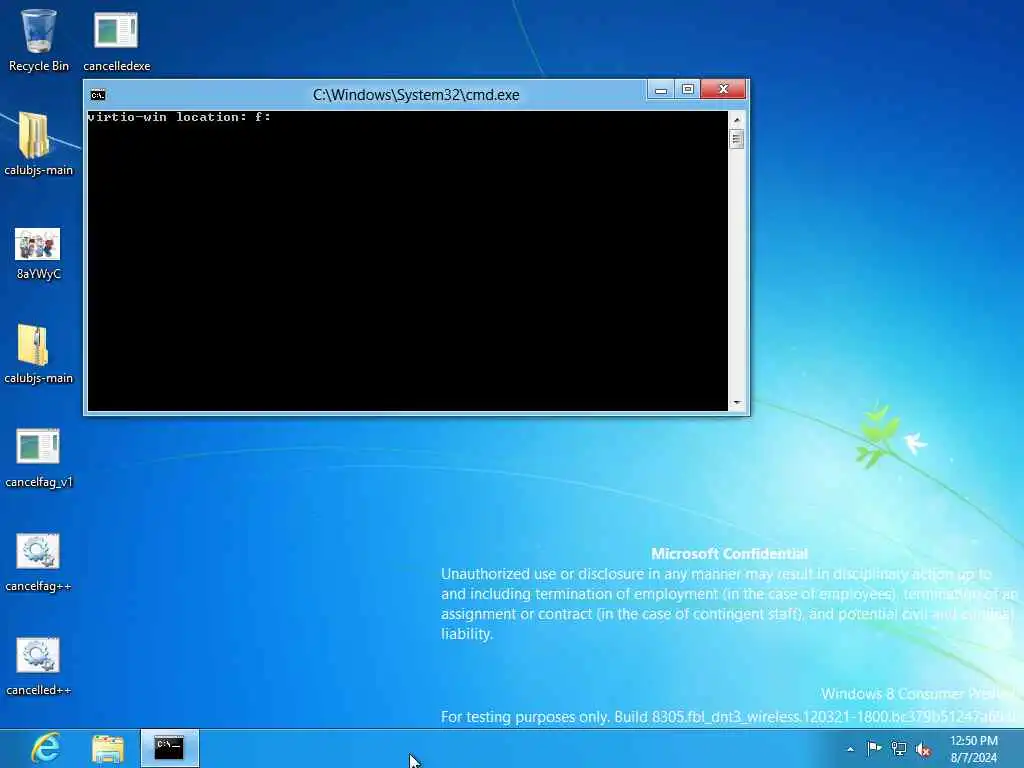Minimize the cmd.exe window
This screenshot has height=768, width=1024.
coord(660,89)
